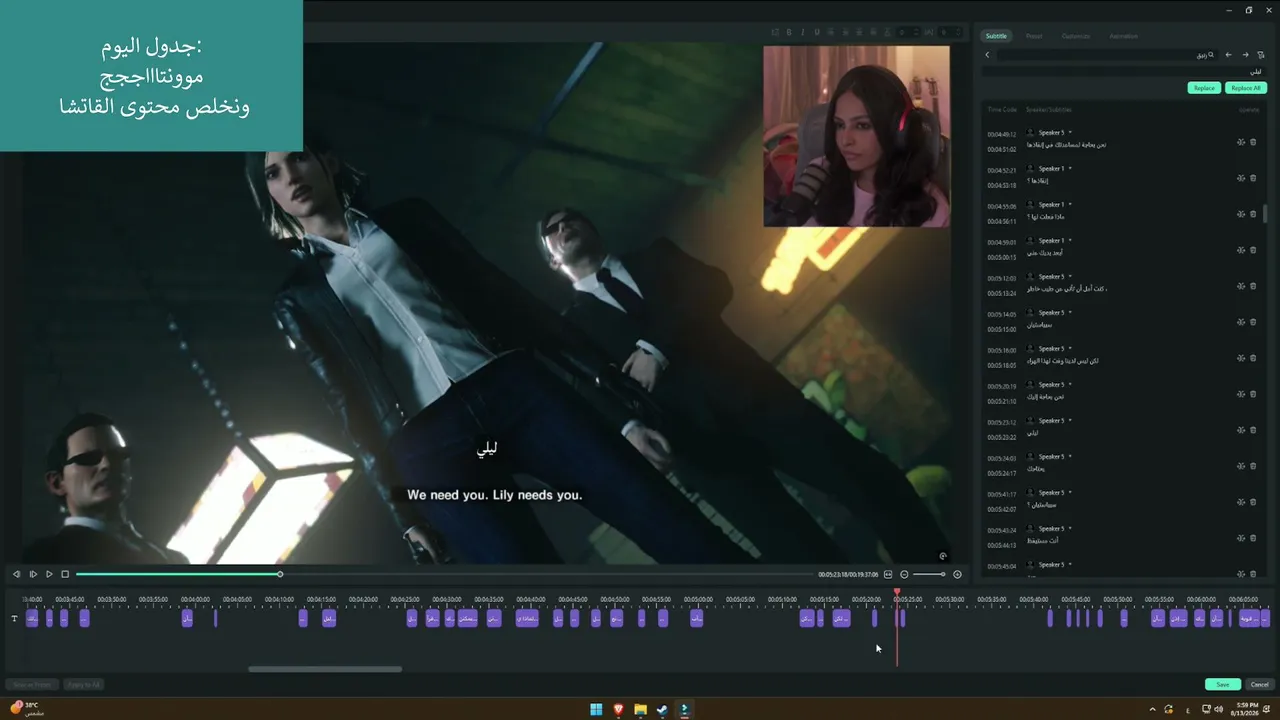Delete the subtitle starting at 00:04:49:12
Image resolution: width=1280 pixels, height=720 pixels.
tap(1253, 142)
